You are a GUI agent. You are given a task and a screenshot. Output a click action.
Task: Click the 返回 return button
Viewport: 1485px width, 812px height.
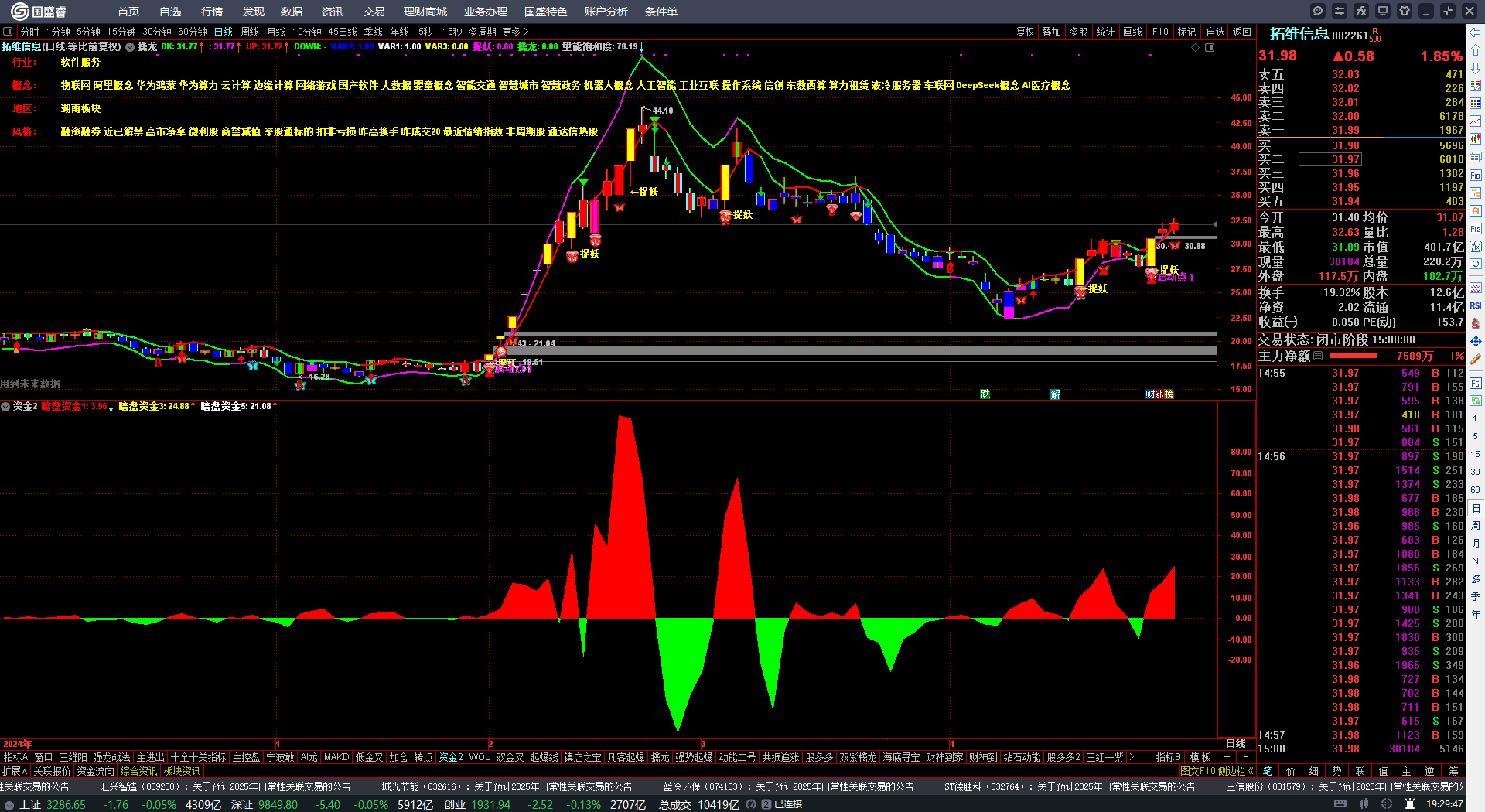pos(1242,32)
